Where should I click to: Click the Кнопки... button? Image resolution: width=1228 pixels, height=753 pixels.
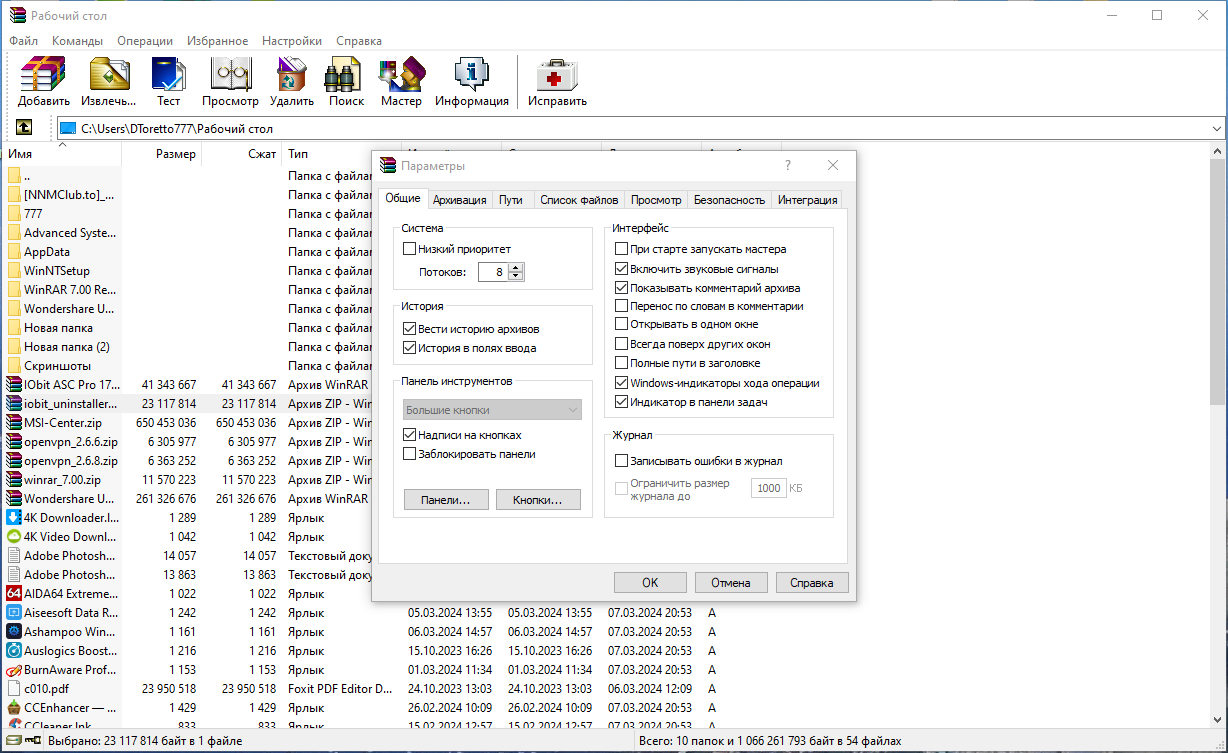538,499
